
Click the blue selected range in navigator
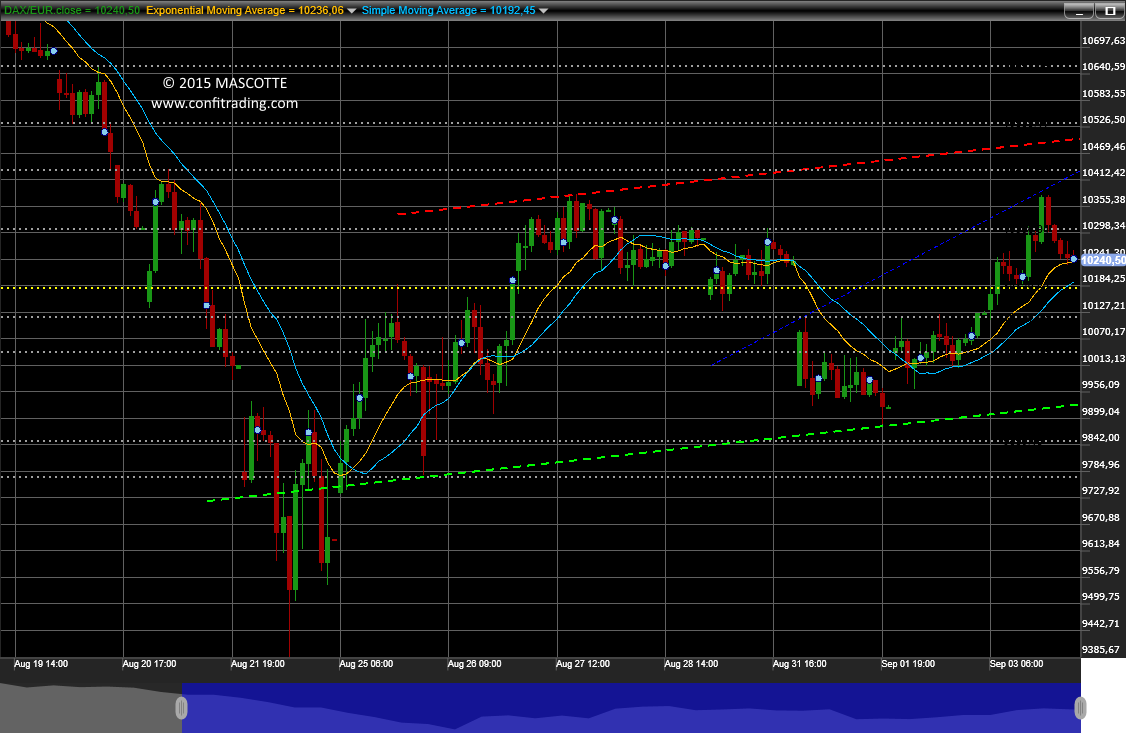[x=631, y=708]
